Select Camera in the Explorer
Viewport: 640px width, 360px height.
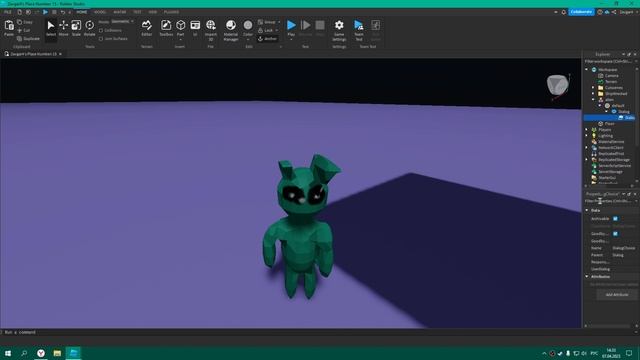(611, 76)
